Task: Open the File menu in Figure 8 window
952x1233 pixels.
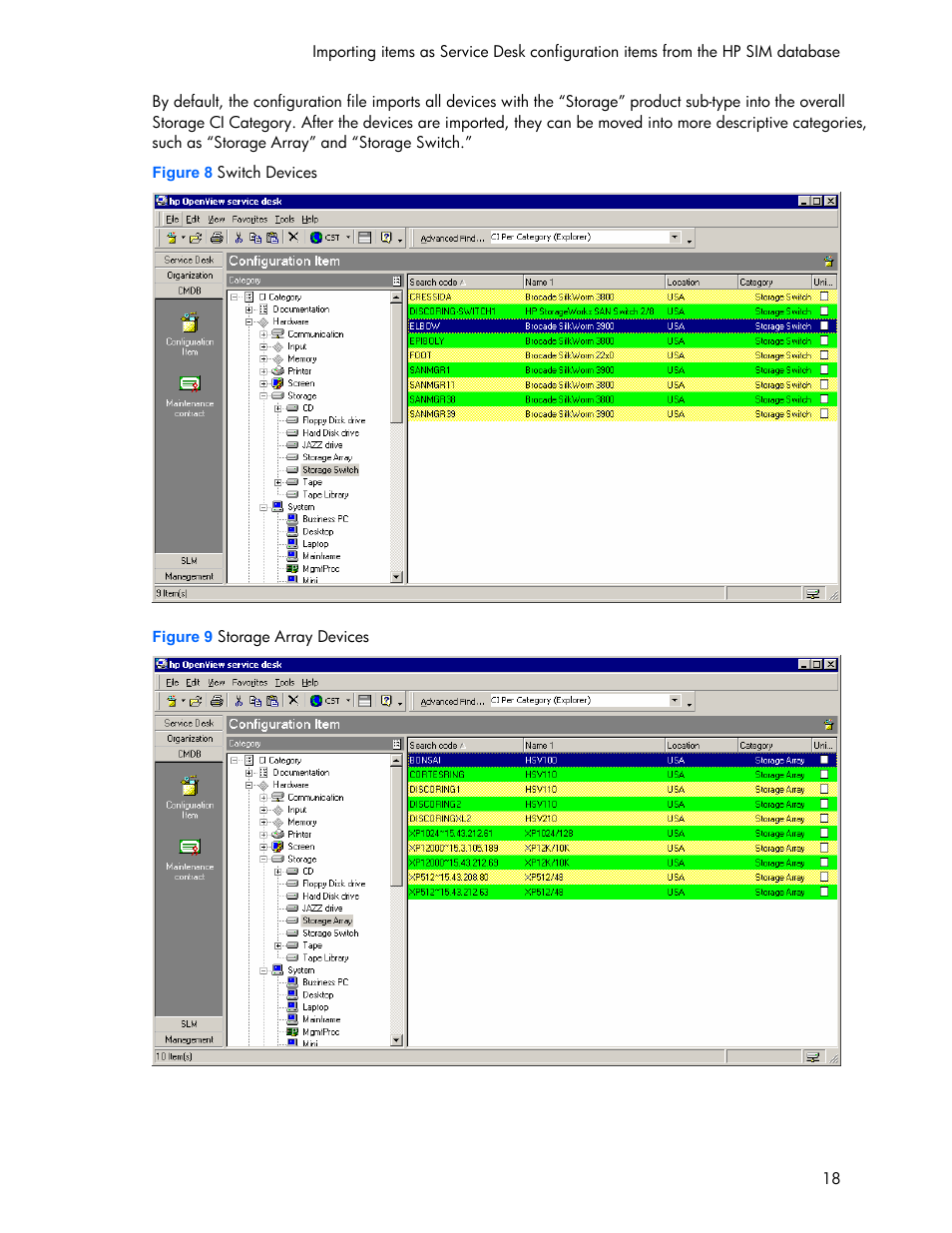Action: coord(172,220)
